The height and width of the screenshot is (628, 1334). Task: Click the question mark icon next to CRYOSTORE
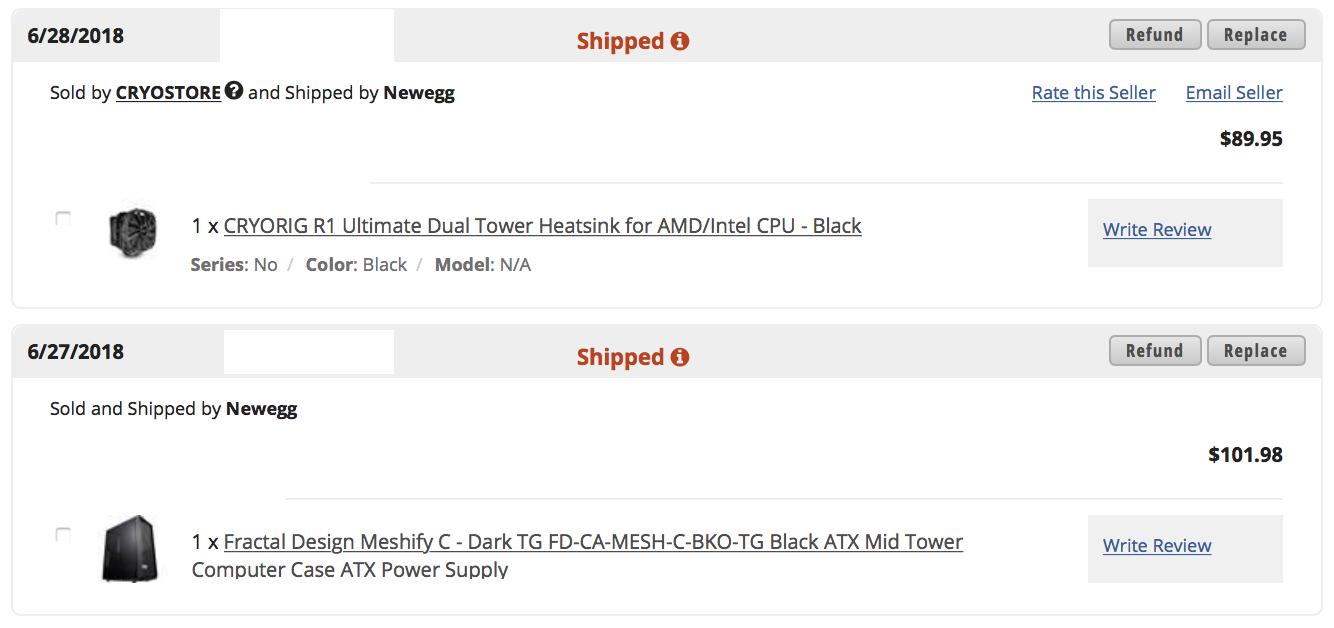tap(233, 91)
